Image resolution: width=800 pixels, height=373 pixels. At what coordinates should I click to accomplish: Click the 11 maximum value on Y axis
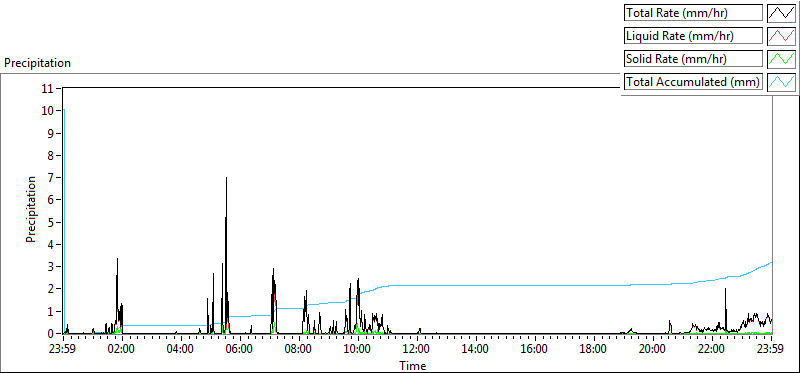pos(48,88)
